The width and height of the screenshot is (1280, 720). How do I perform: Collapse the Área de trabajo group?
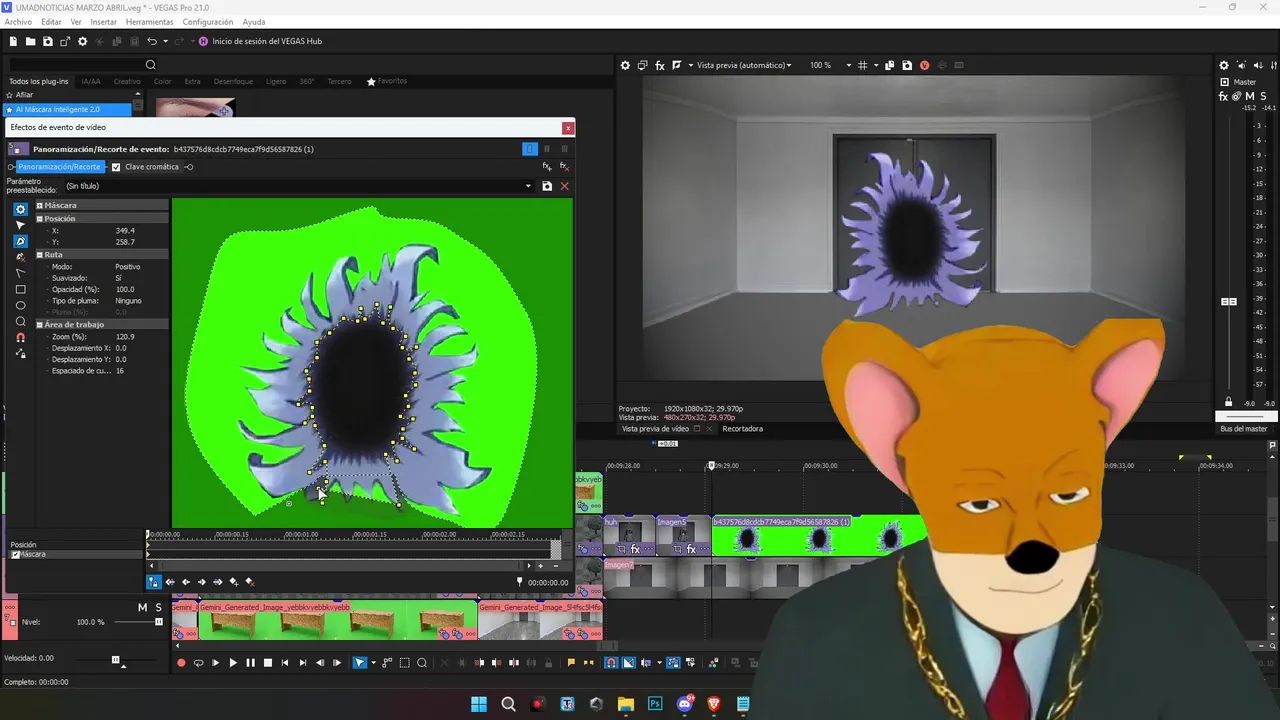click(x=40, y=324)
